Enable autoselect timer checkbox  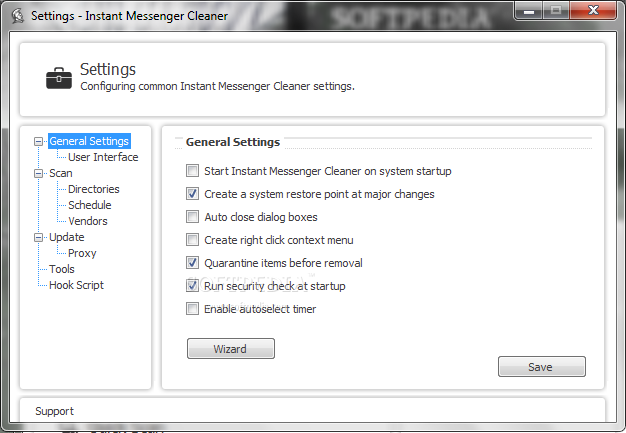point(192,308)
